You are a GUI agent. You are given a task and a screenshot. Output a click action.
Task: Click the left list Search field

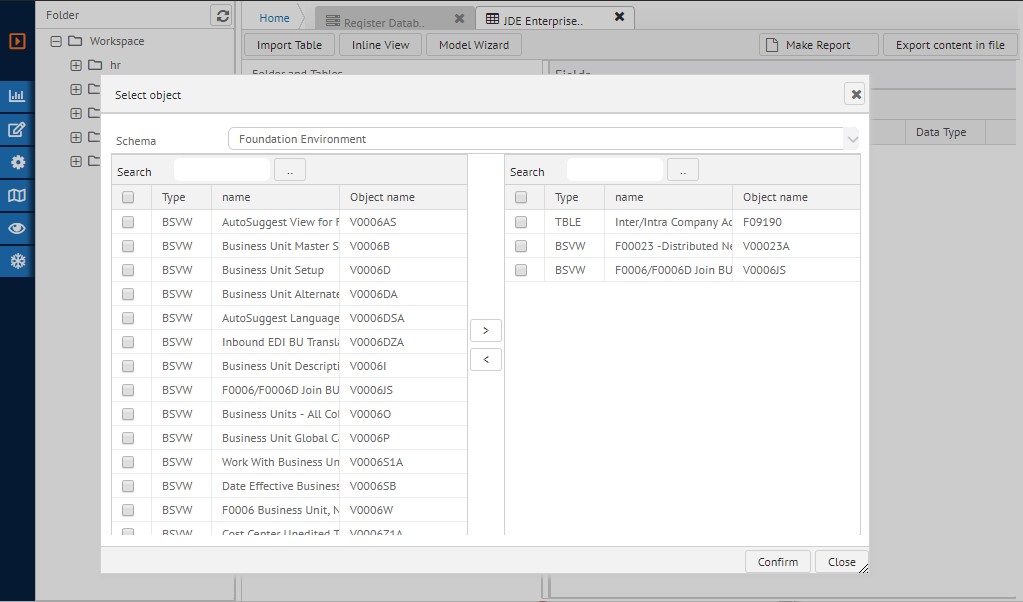221,171
